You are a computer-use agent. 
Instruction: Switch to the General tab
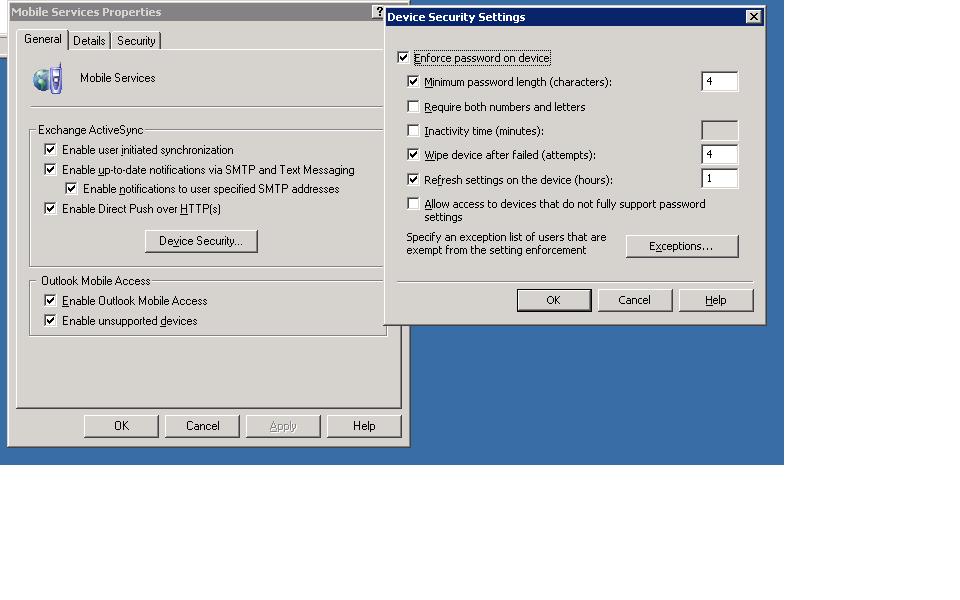coord(42,39)
